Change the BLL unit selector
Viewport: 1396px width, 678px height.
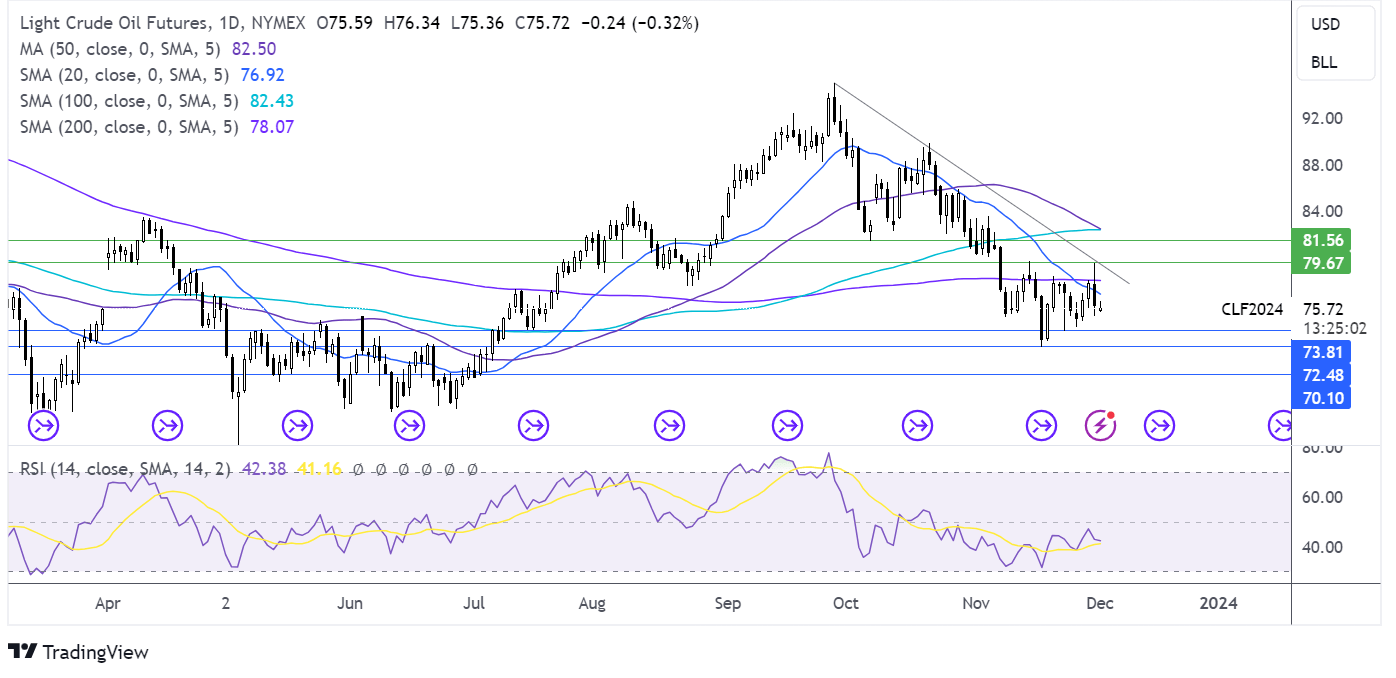click(x=1324, y=62)
